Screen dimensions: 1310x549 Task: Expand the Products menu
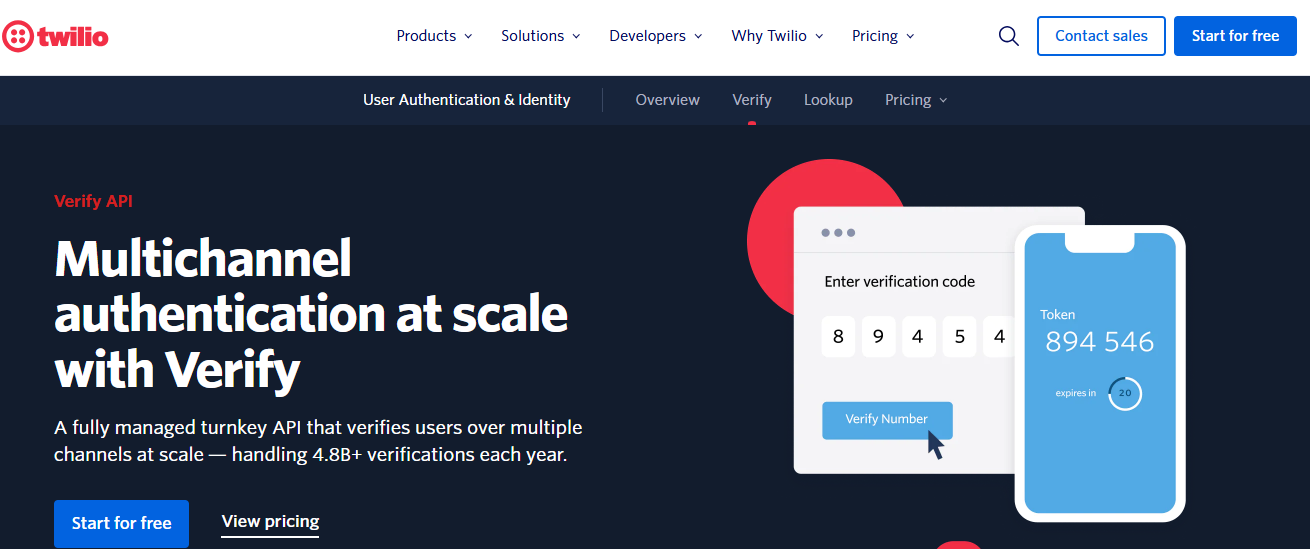[x=434, y=36]
